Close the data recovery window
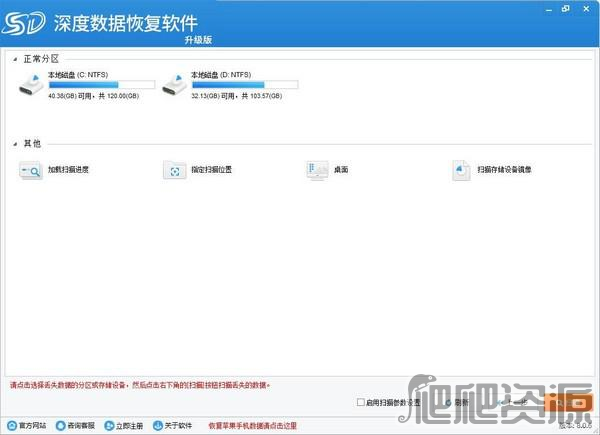Image resolution: width=600 pixels, height=435 pixels. click(586, 9)
